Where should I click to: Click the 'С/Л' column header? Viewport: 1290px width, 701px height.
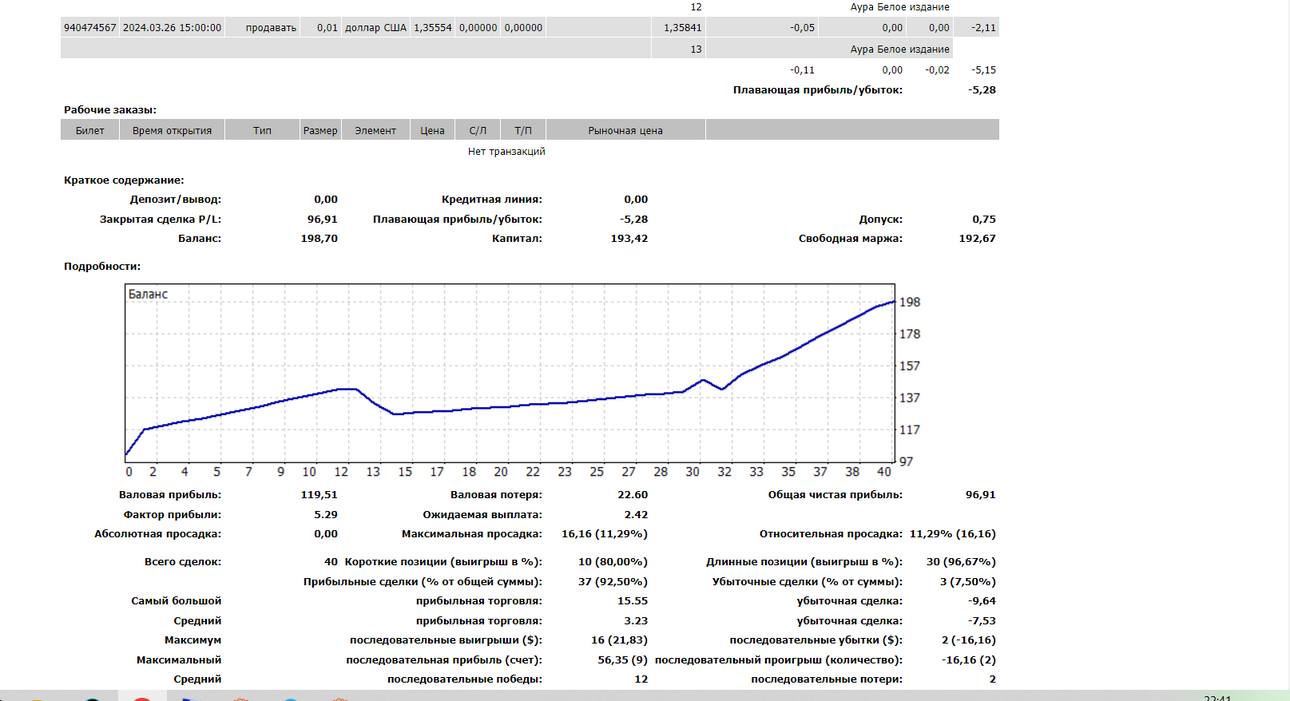point(478,130)
